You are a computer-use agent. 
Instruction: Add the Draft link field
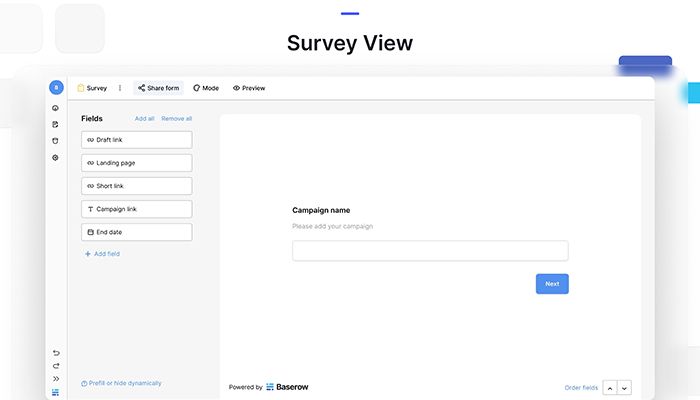(x=136, y=140)
